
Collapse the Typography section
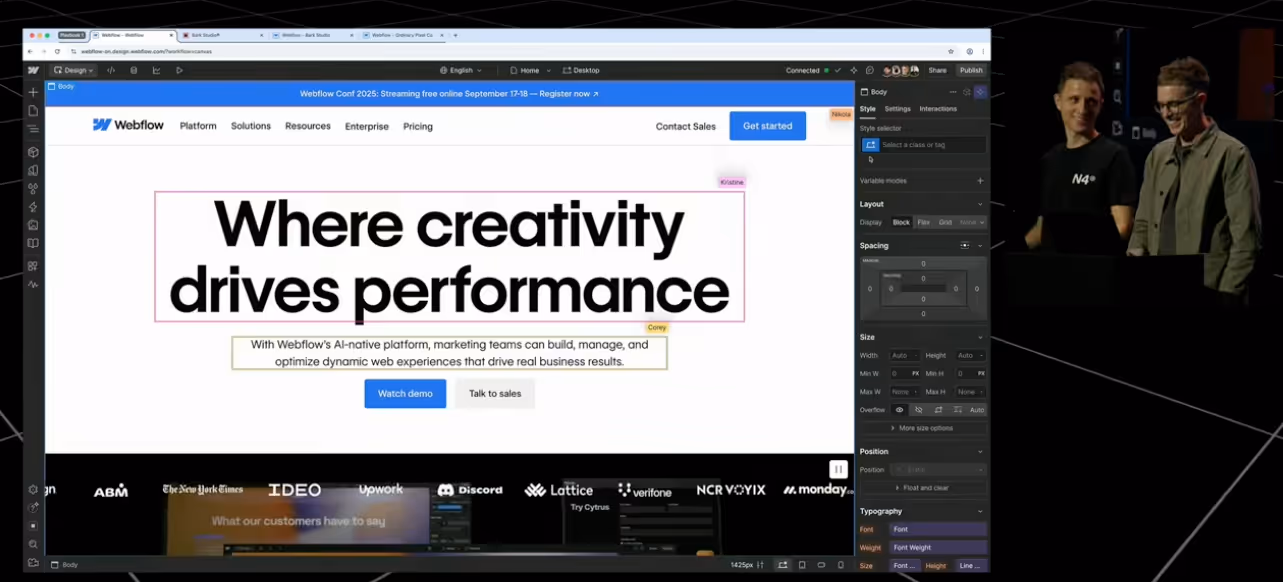pos(980,511)
